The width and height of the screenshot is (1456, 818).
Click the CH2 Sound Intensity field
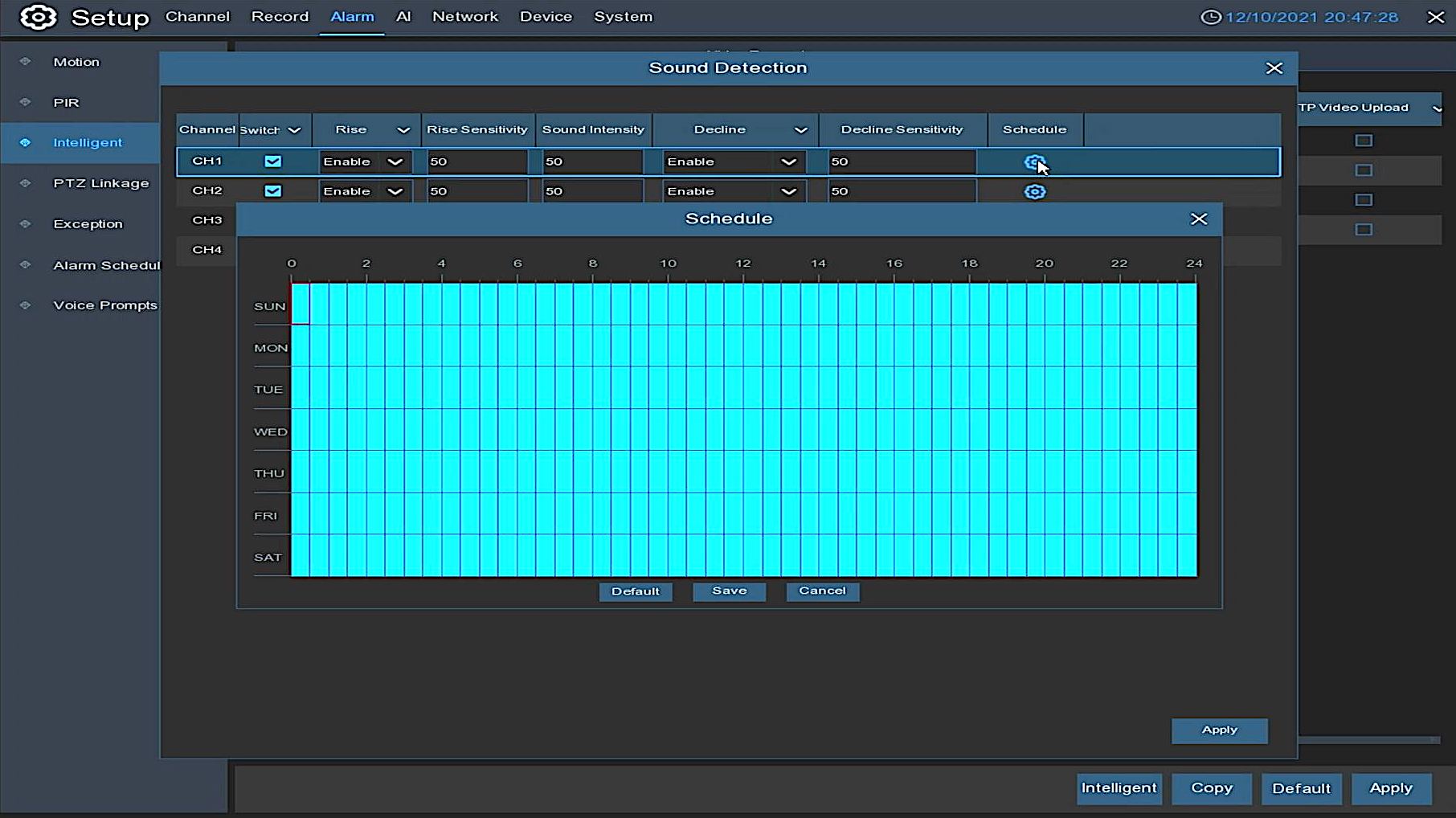(x=592, y=191)
